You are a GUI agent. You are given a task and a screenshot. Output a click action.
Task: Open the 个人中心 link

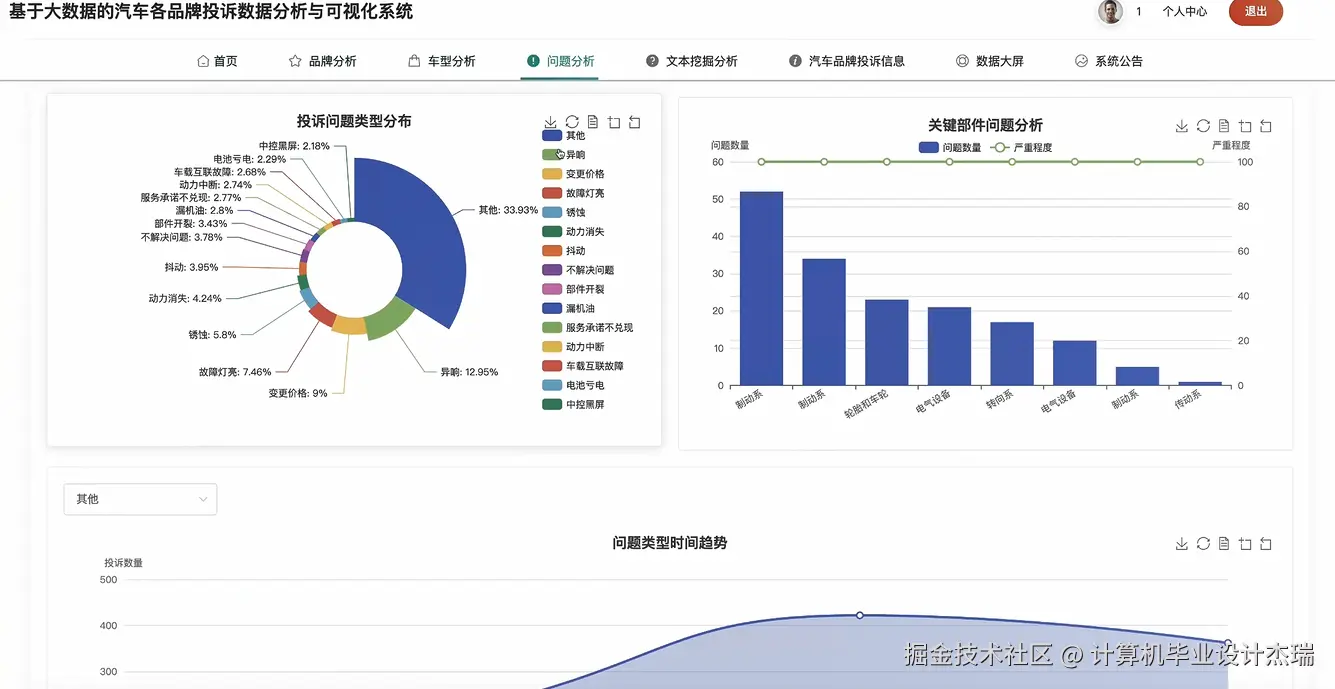[x=1184, y=12]
